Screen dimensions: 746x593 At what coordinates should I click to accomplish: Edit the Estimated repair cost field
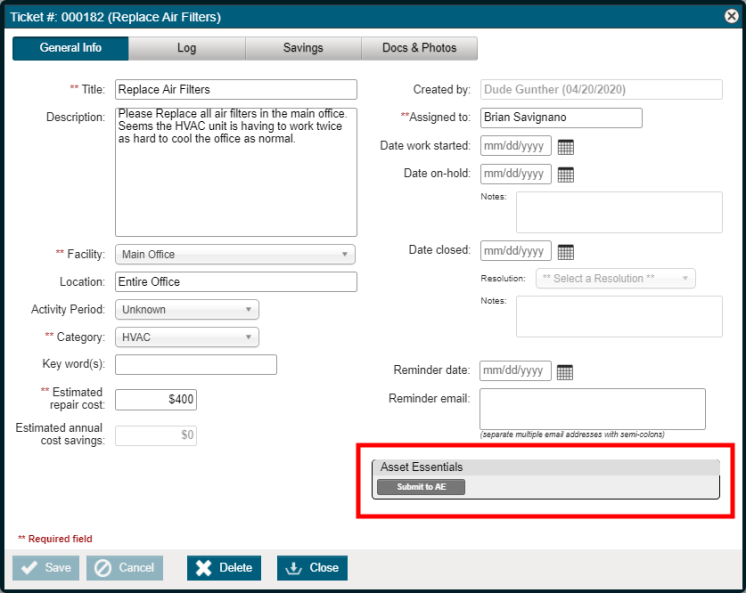tap(156, 399)
